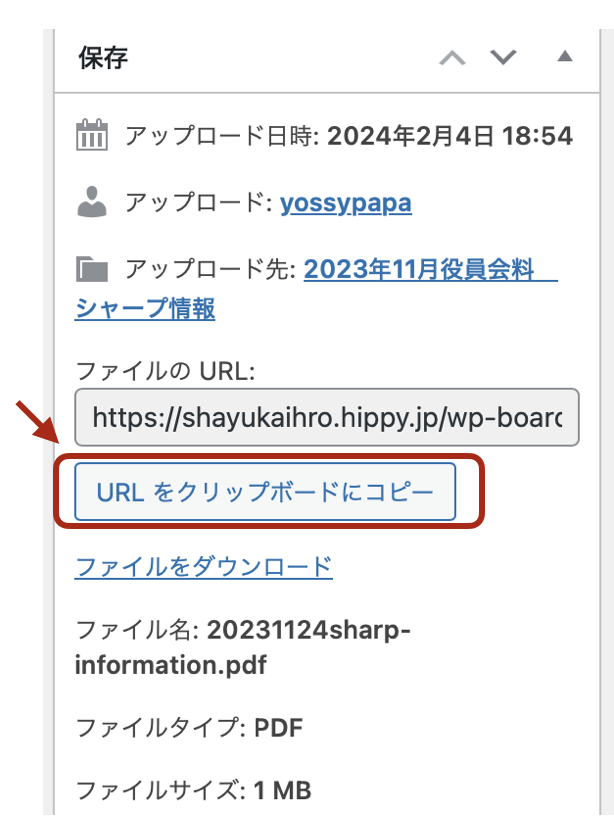Open the yossypapa uploader profile link
Viewport: 614px width, 836px height.
pos(345,203)
